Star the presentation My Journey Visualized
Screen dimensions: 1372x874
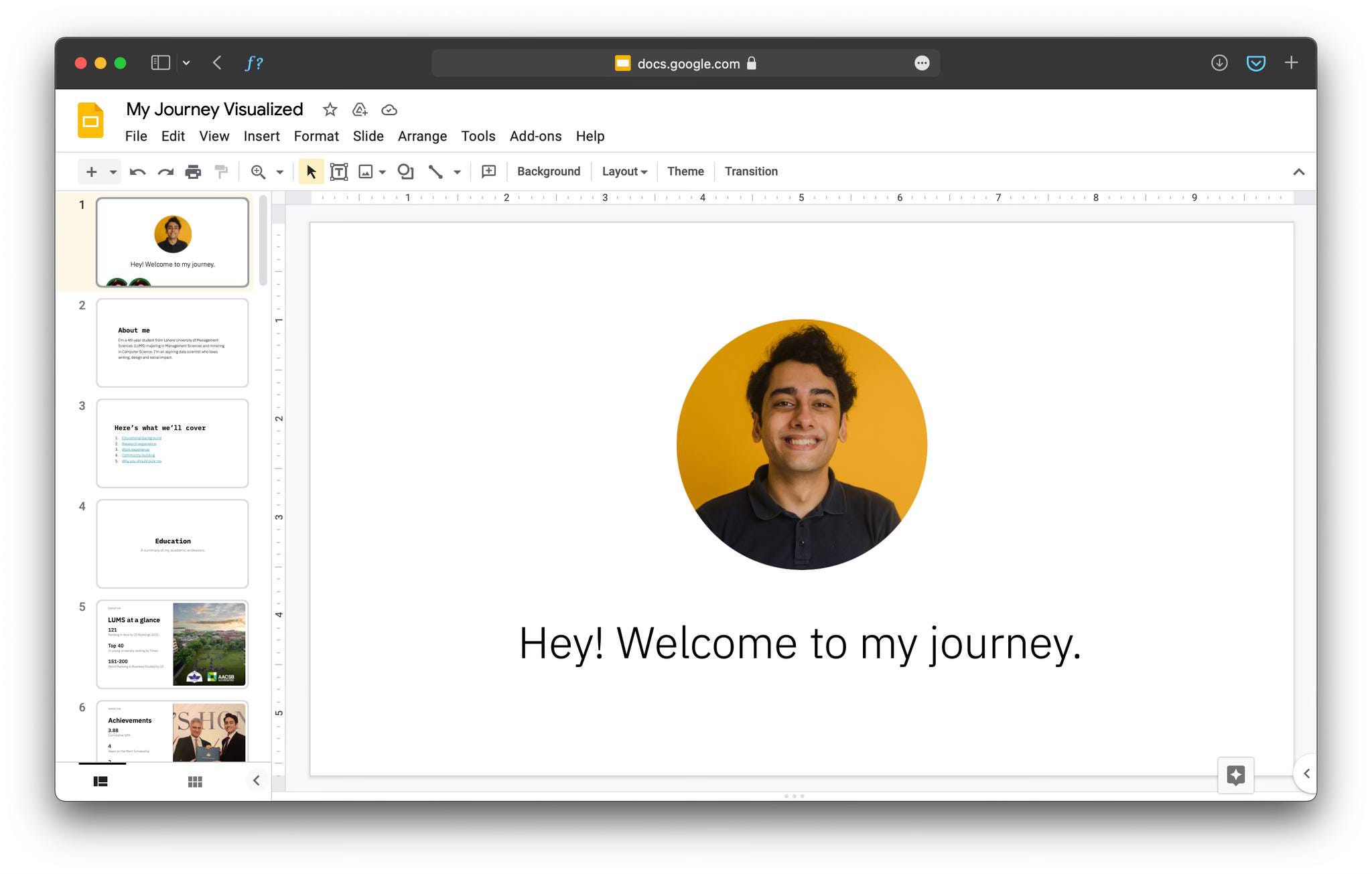click(330, 110)
